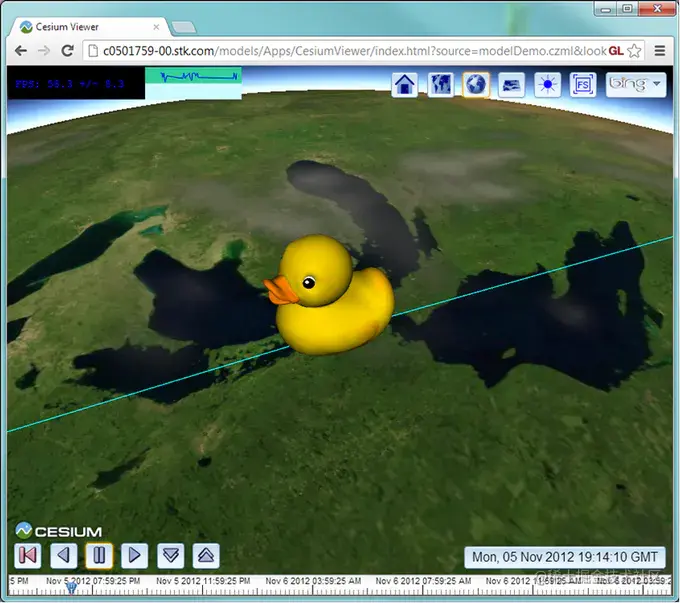Speed up the animation

point(206,555)
